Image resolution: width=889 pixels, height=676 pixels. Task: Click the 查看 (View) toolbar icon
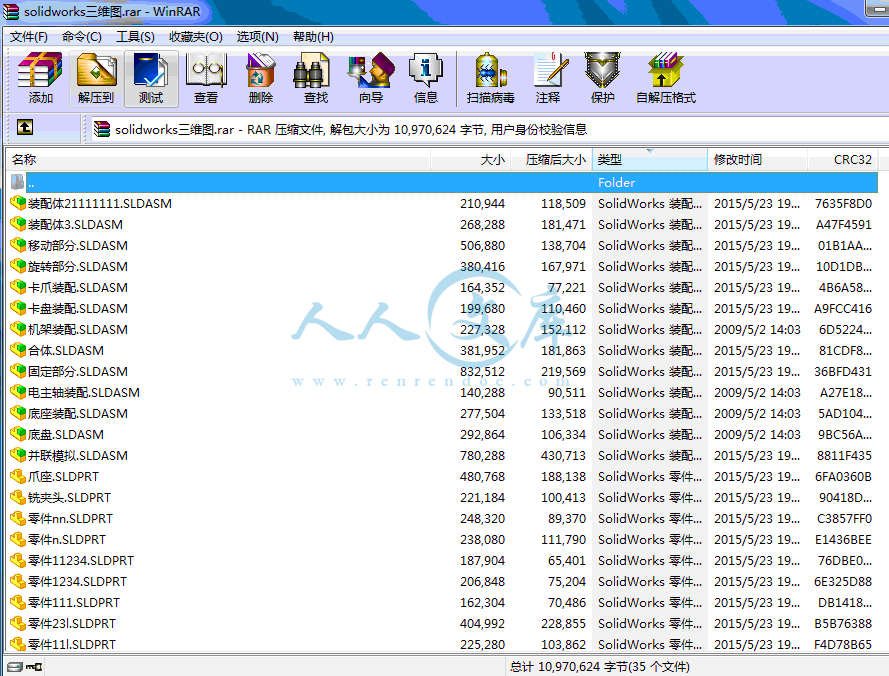tap(206, 70)
